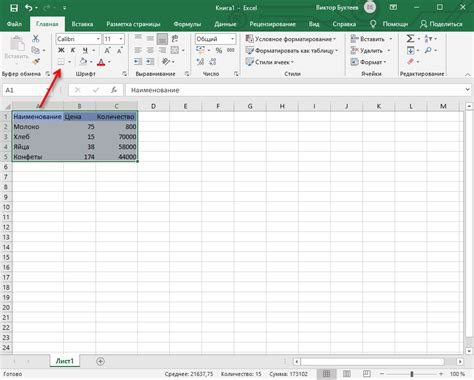Align text right
Image resolution: width=474 pixels, height=380 pixels.
(162, 50)
